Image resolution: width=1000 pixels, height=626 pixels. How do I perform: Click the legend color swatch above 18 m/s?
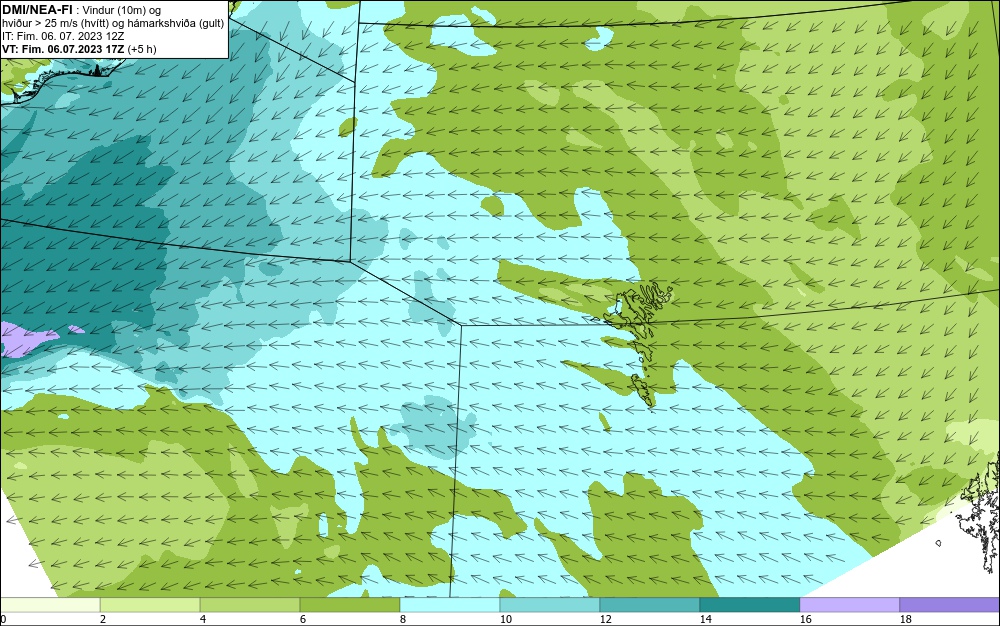(x=949, y=604)
